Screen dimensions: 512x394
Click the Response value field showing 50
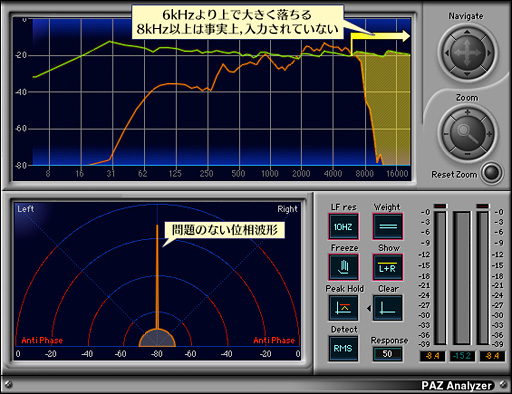tap(387, 354)
